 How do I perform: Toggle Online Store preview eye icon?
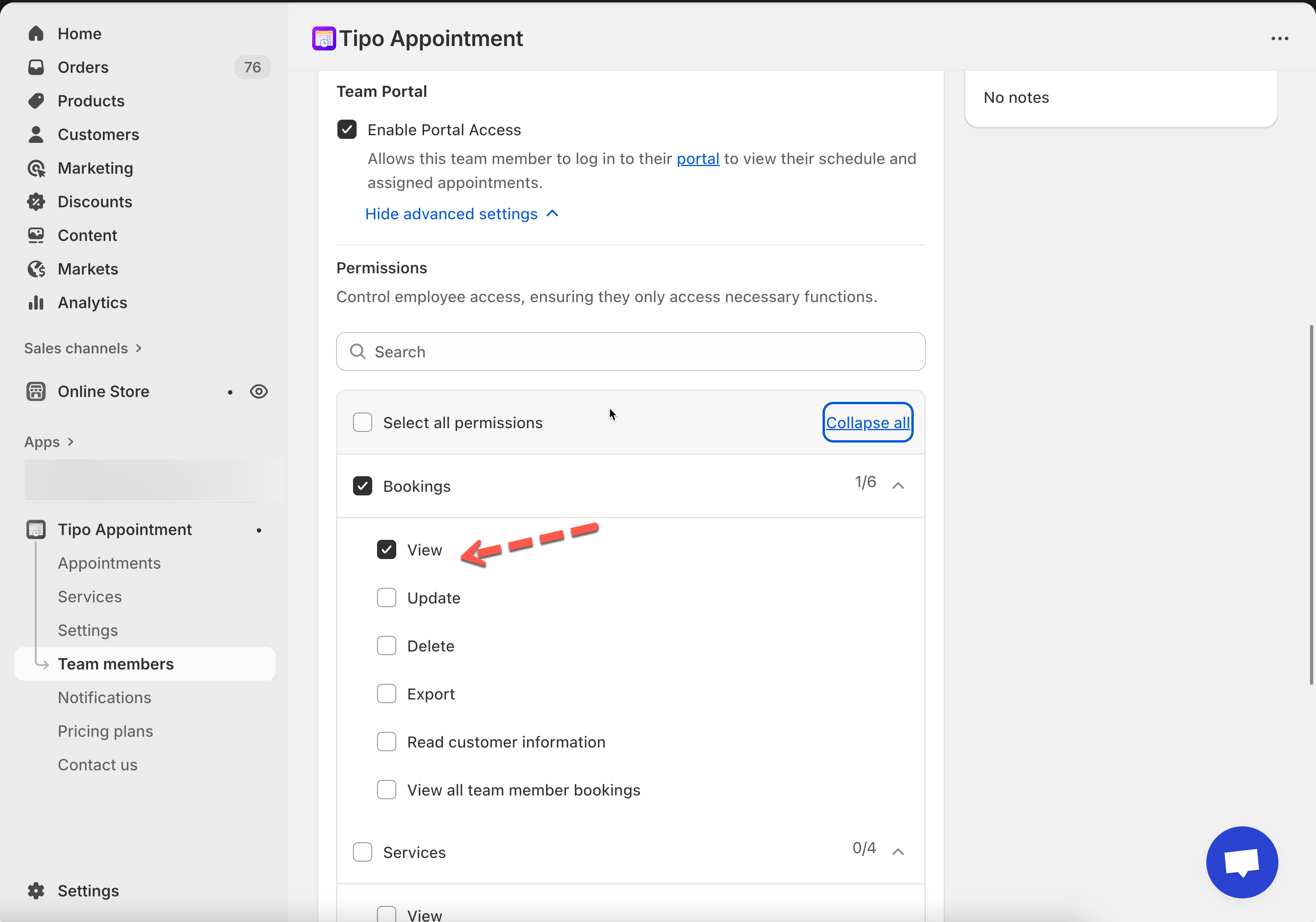tap(259, 391)
